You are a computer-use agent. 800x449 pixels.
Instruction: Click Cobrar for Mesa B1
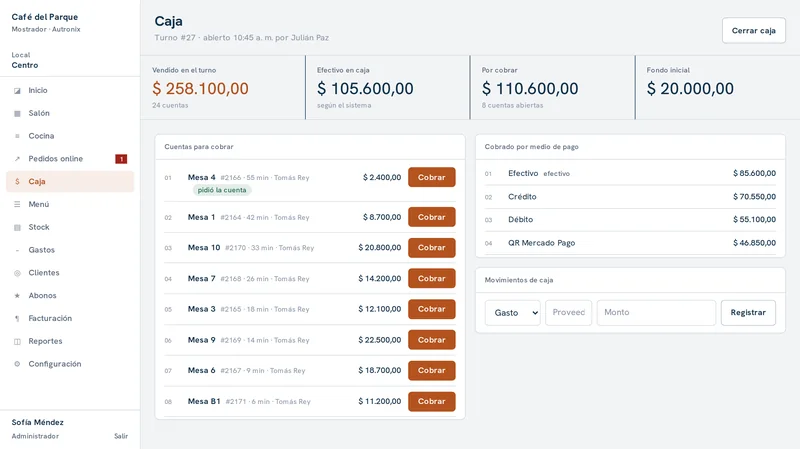[432, 402]
